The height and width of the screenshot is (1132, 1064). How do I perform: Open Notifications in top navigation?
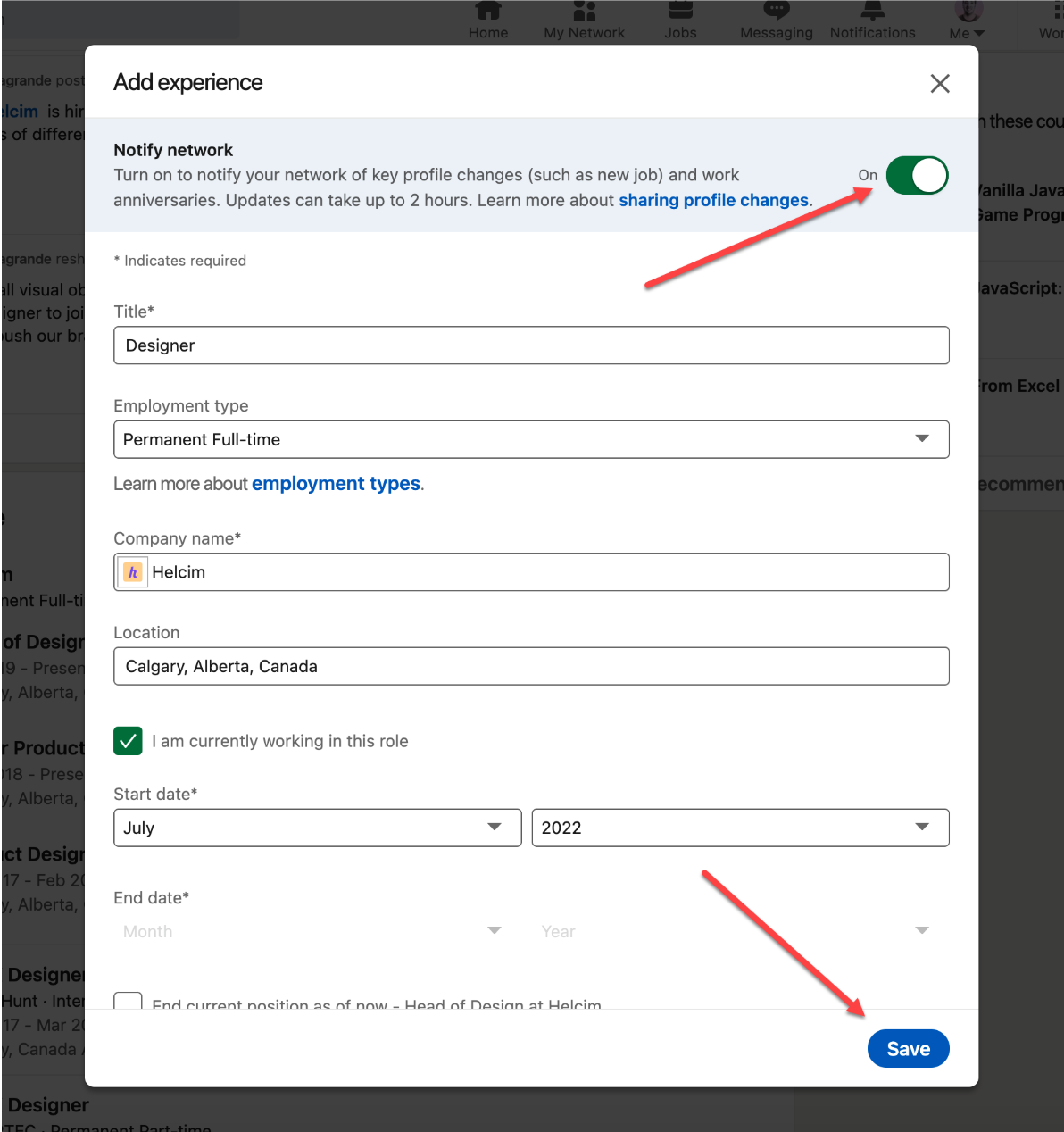pos(873,21)
